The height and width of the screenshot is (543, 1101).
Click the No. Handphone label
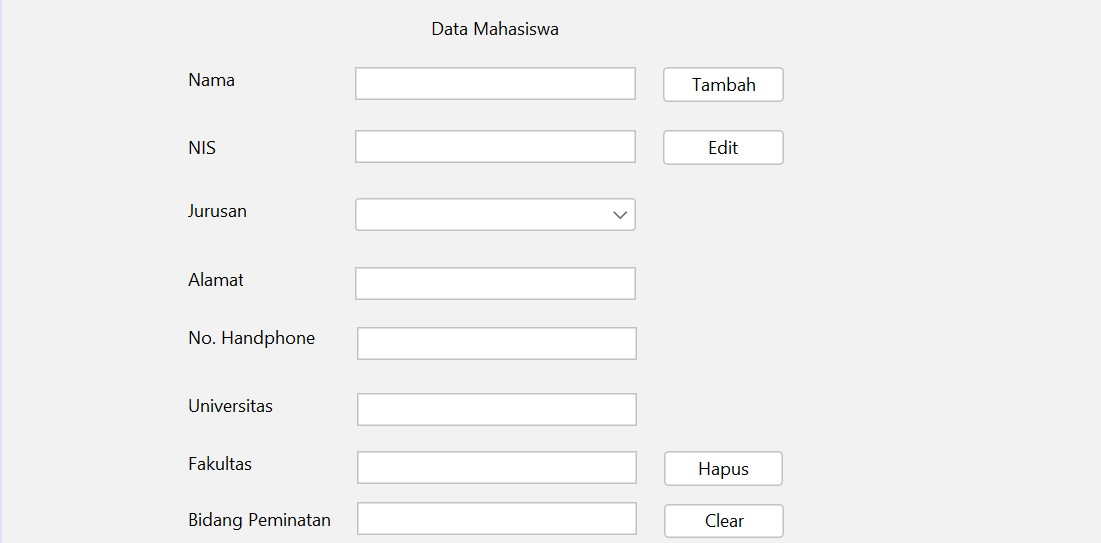251,338
